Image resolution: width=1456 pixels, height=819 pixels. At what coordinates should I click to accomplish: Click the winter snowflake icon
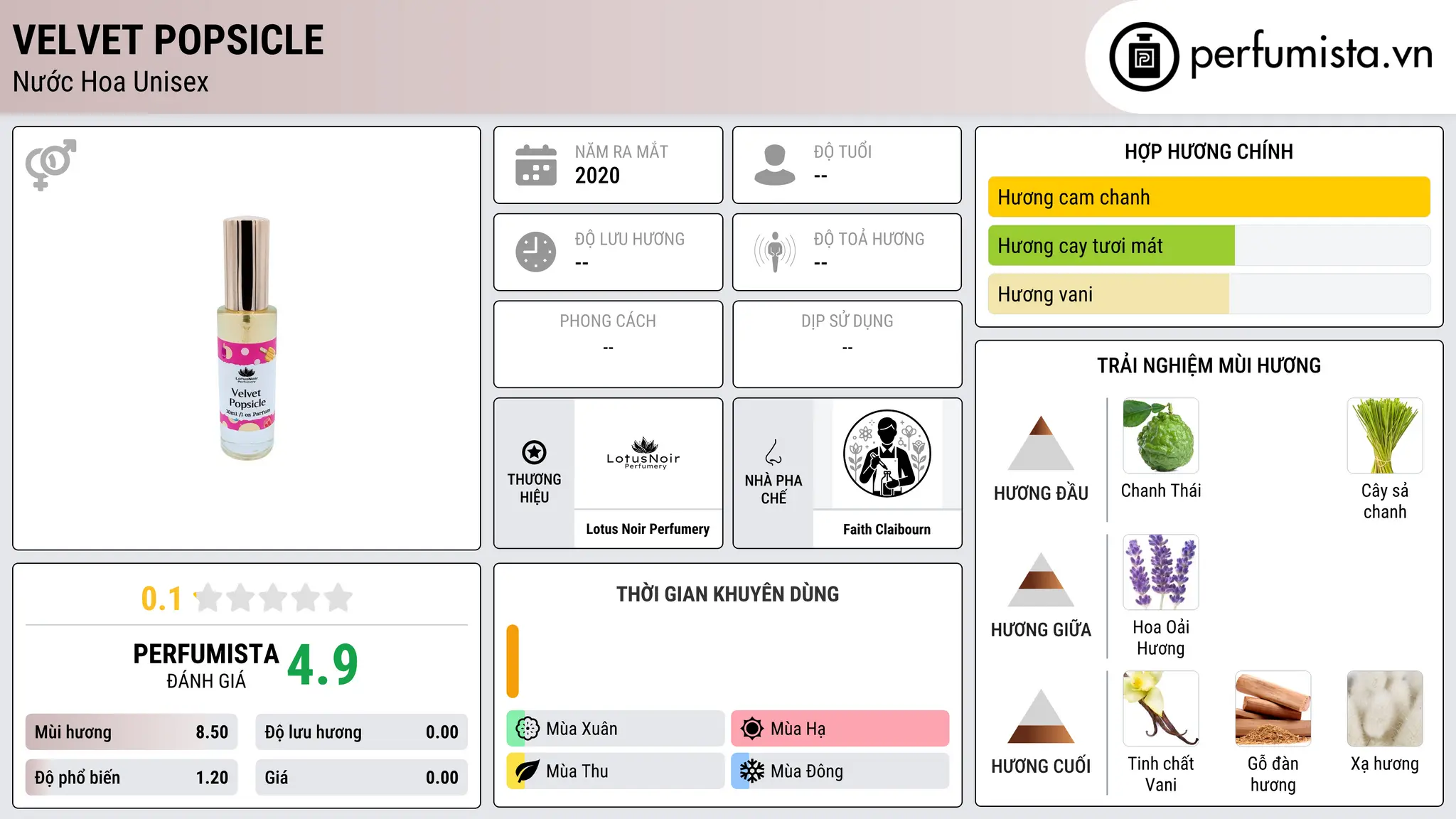pyautogui.click(x=751, y=771)
